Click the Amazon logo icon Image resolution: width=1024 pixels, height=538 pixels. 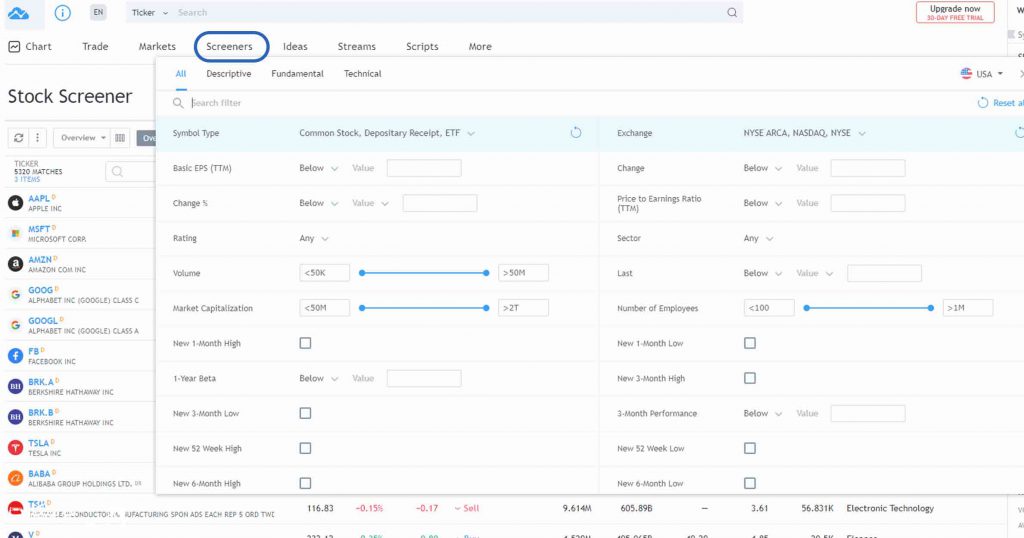click(x=15, y=264)
